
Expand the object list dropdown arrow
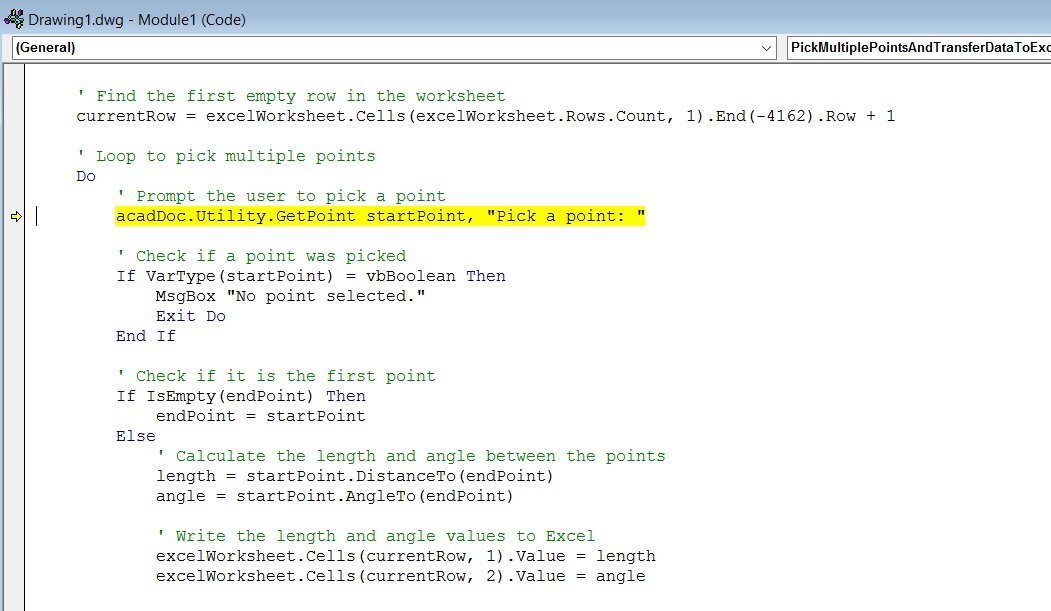pos(766,48)
